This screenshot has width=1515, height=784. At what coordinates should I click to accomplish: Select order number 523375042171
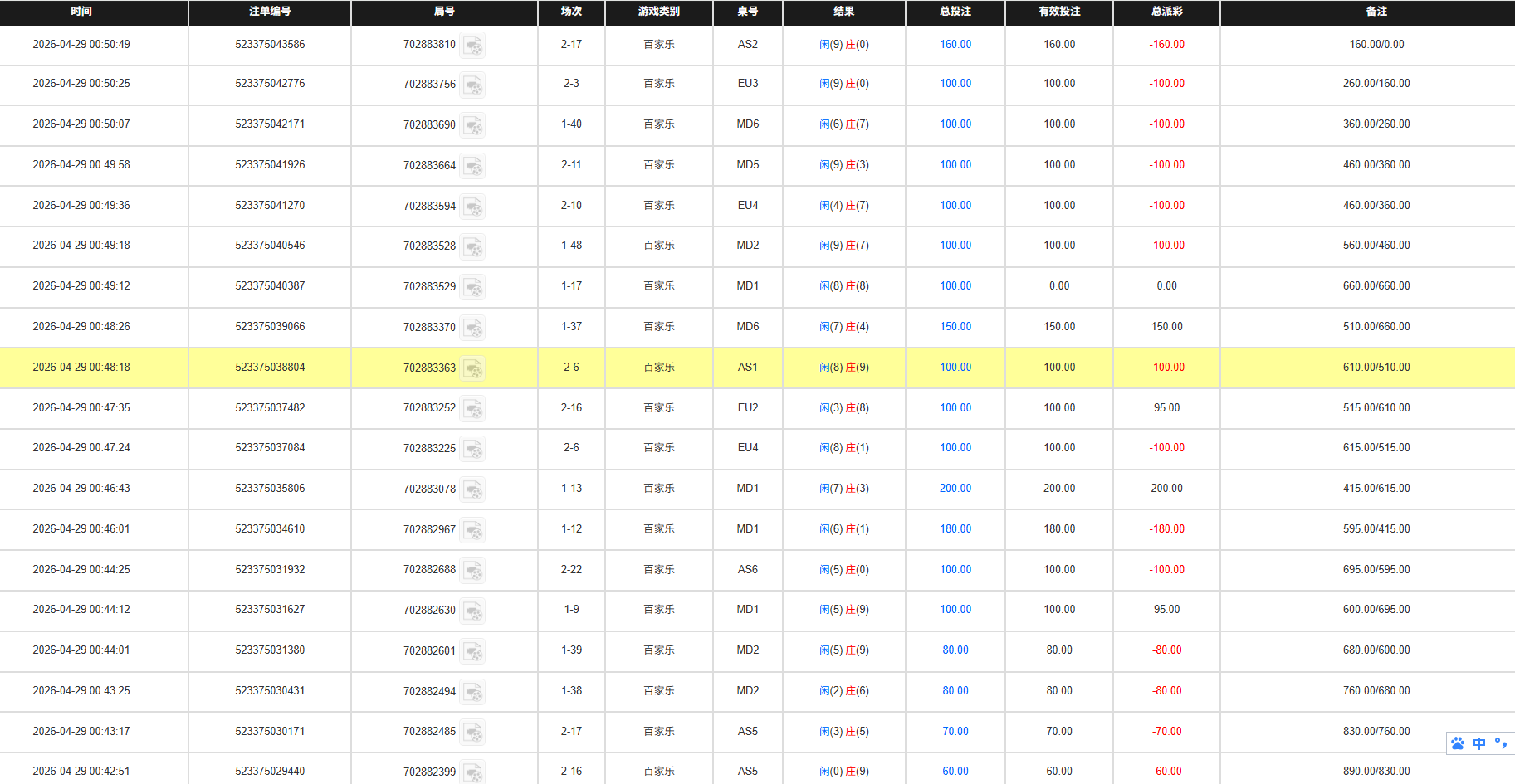[270, 124]
